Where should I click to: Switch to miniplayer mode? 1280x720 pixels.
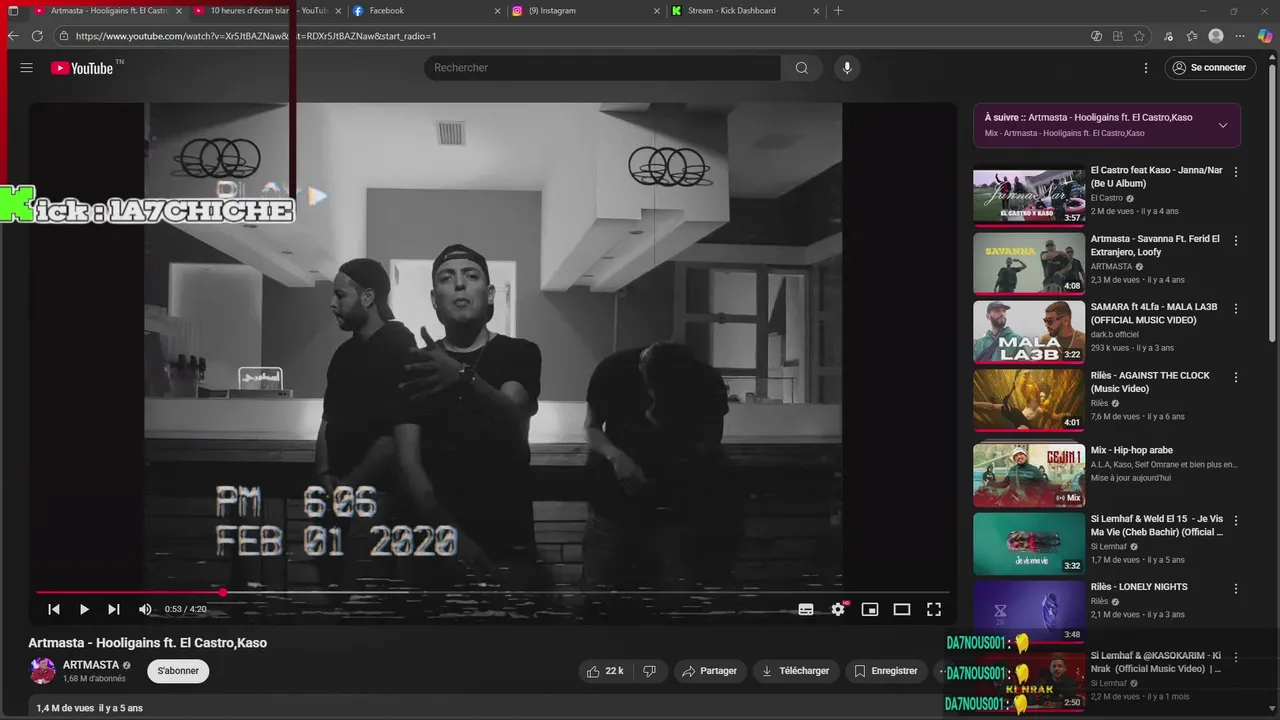(x=870, y=609)
